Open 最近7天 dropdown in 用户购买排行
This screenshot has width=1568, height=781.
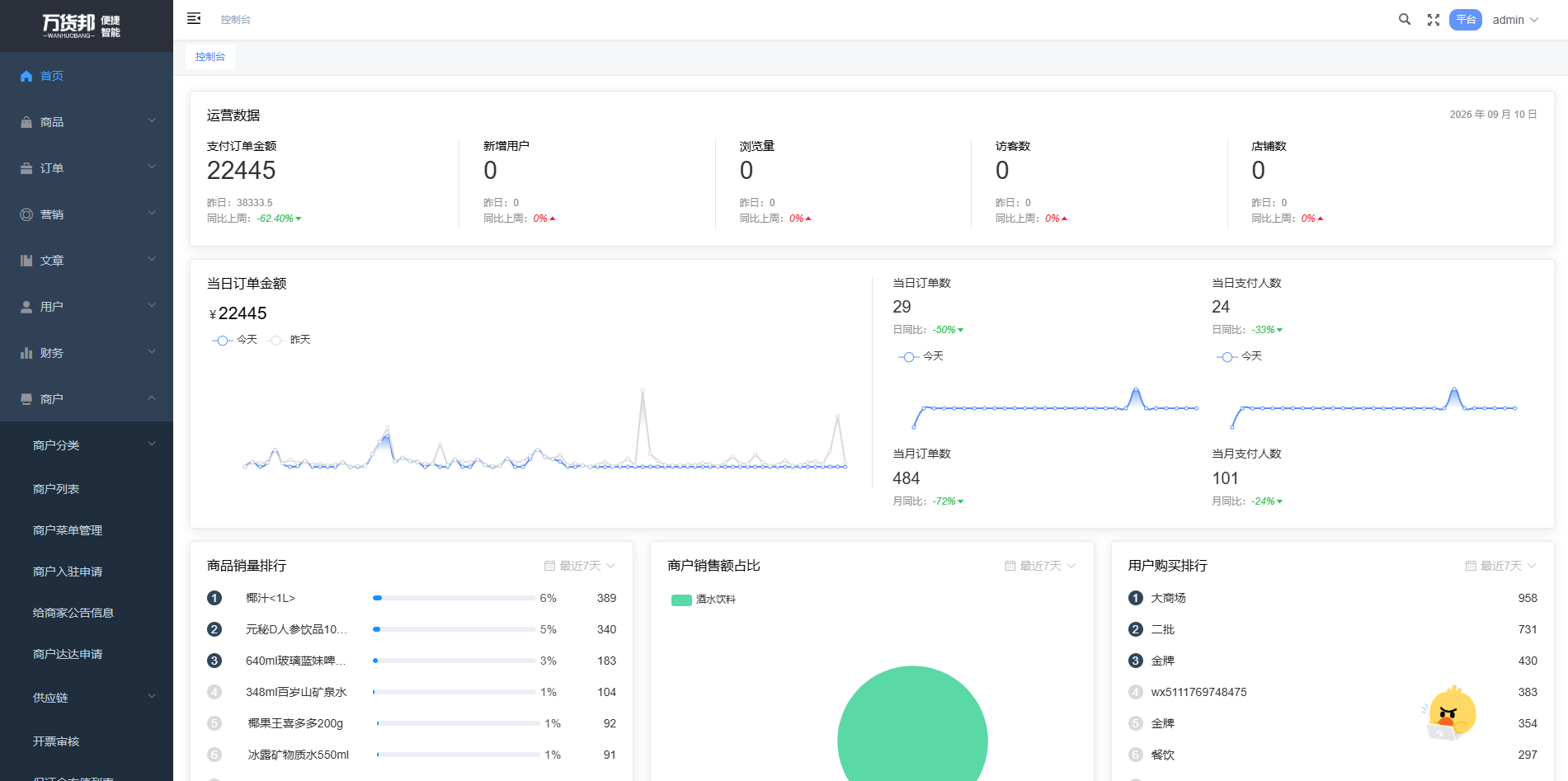[1501, 566]
